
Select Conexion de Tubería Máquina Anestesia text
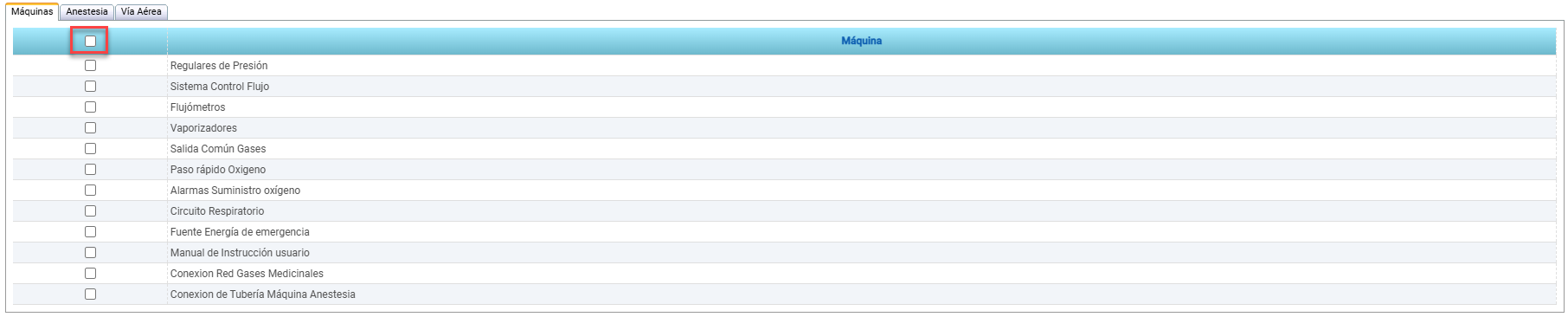tap(263, 294)
